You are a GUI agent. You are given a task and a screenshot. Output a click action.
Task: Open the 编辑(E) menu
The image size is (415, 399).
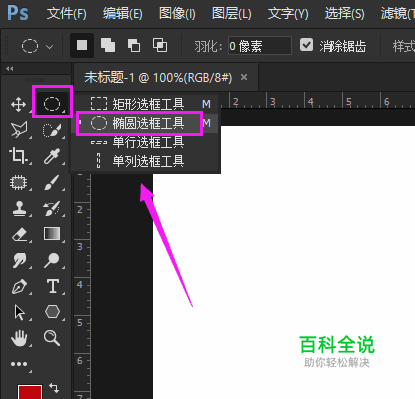coord(123,14)
